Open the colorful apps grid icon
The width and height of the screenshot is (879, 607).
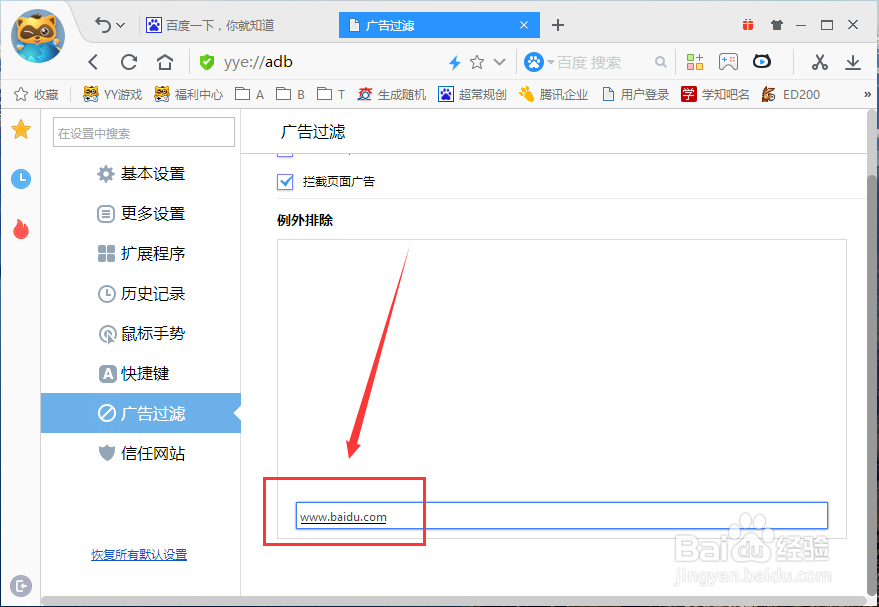point(695,62)
